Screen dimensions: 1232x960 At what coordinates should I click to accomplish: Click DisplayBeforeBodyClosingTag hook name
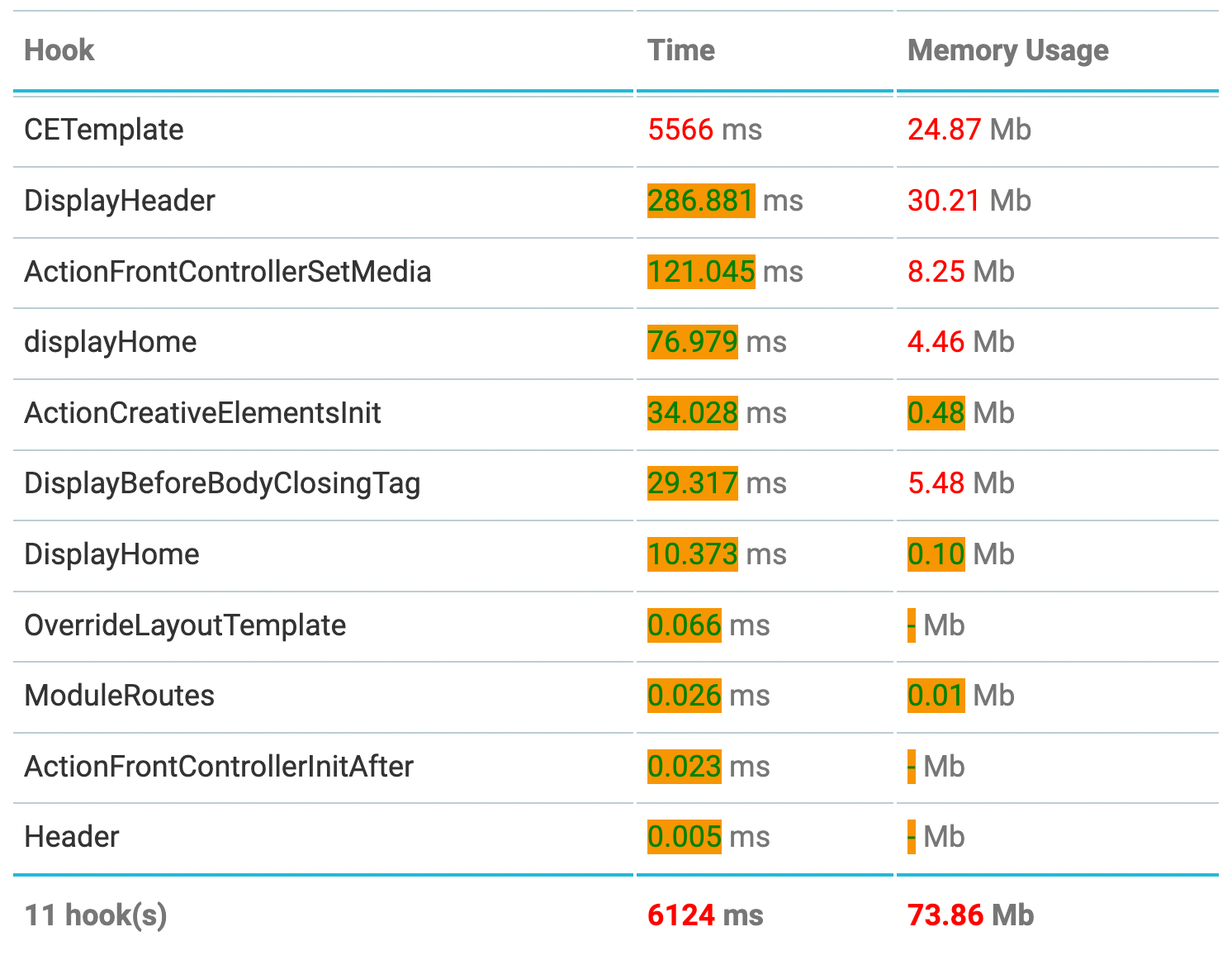click(x=222, y=483)
